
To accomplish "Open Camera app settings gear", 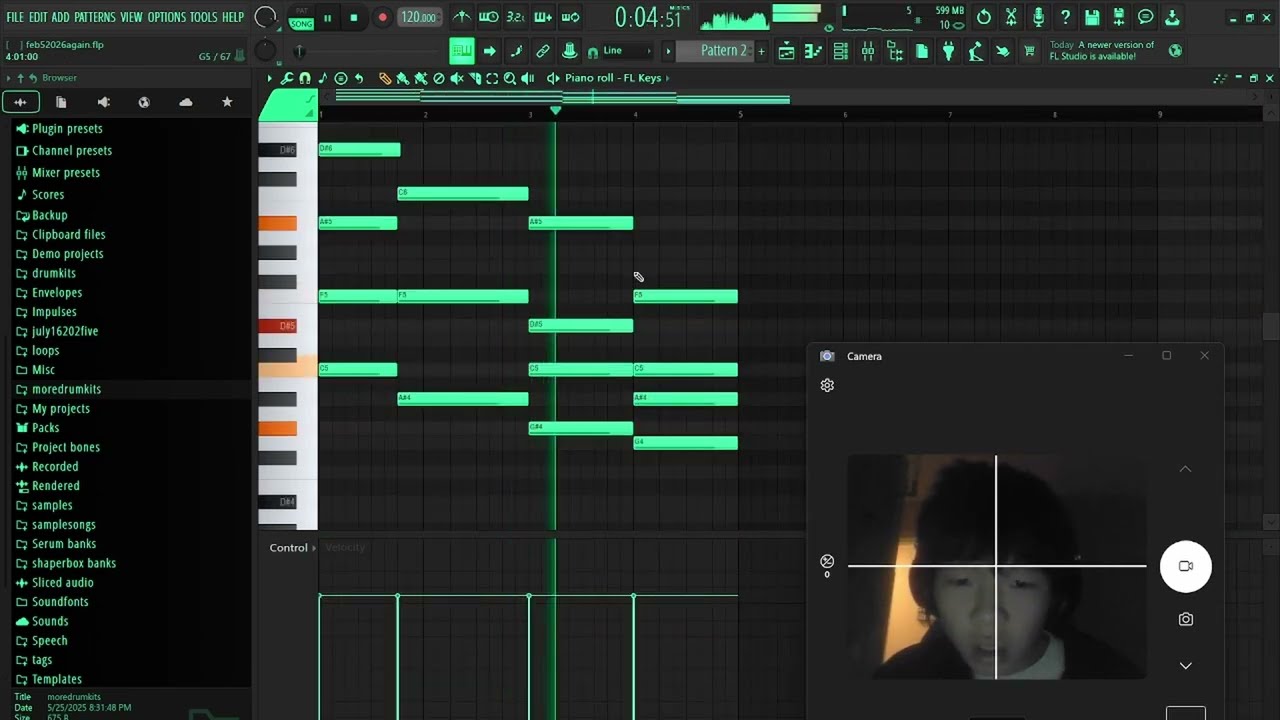I will [827, 385].
